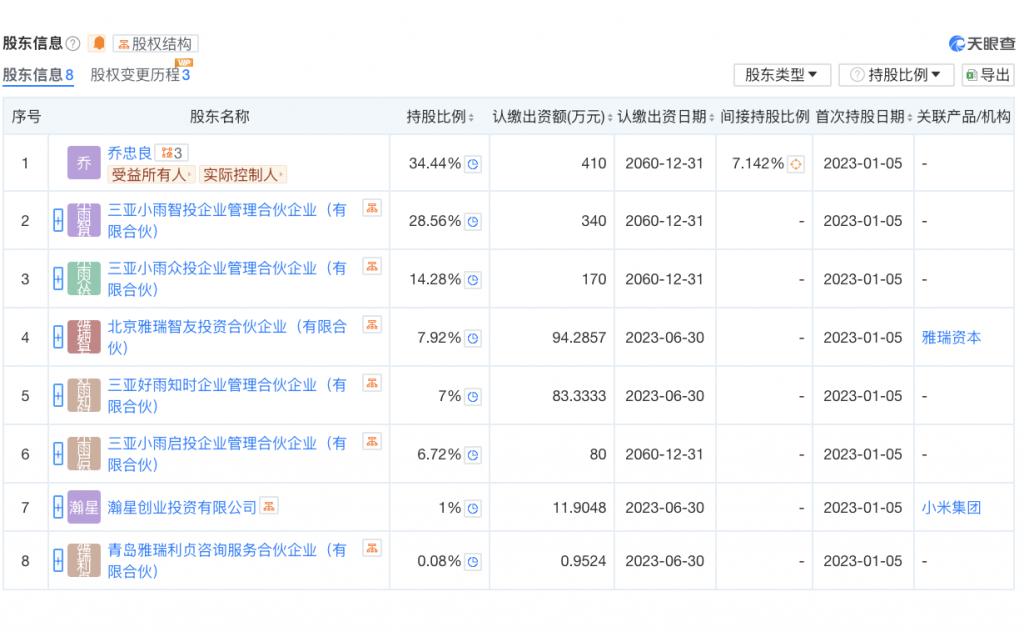Click the help question mark next to 股东信息

[73, 44]
